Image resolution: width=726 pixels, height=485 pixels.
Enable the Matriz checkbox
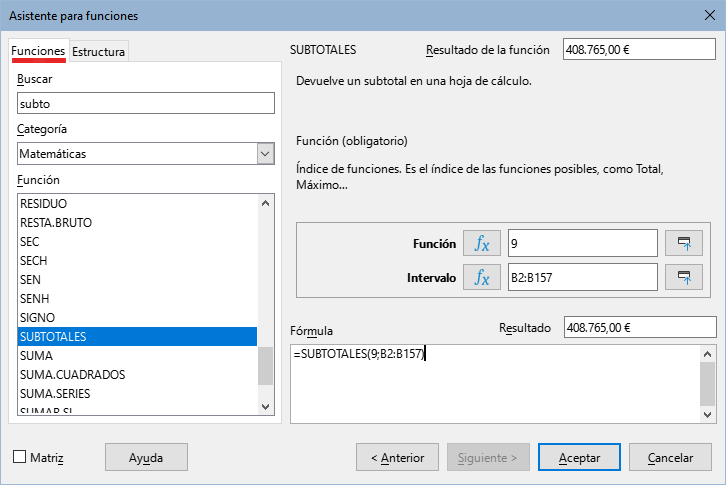tap(20, 458)
